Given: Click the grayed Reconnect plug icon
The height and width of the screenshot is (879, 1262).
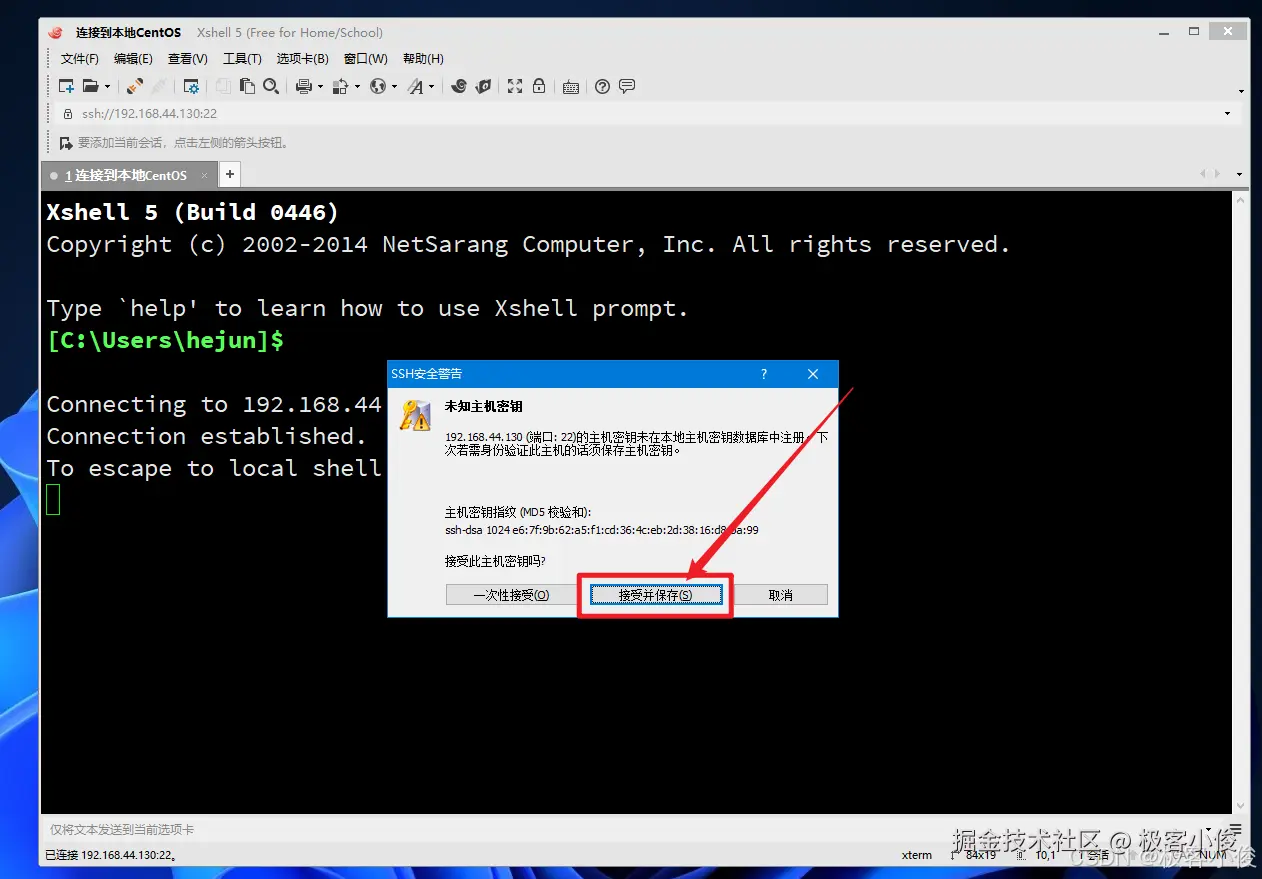Looking at the screenshot, I should [x=159, y=87].
